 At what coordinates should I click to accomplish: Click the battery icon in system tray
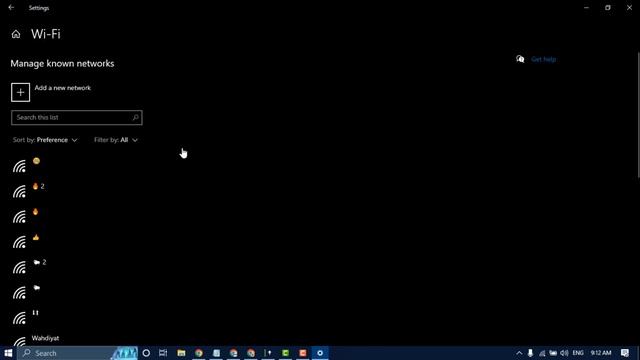[553, 353]
